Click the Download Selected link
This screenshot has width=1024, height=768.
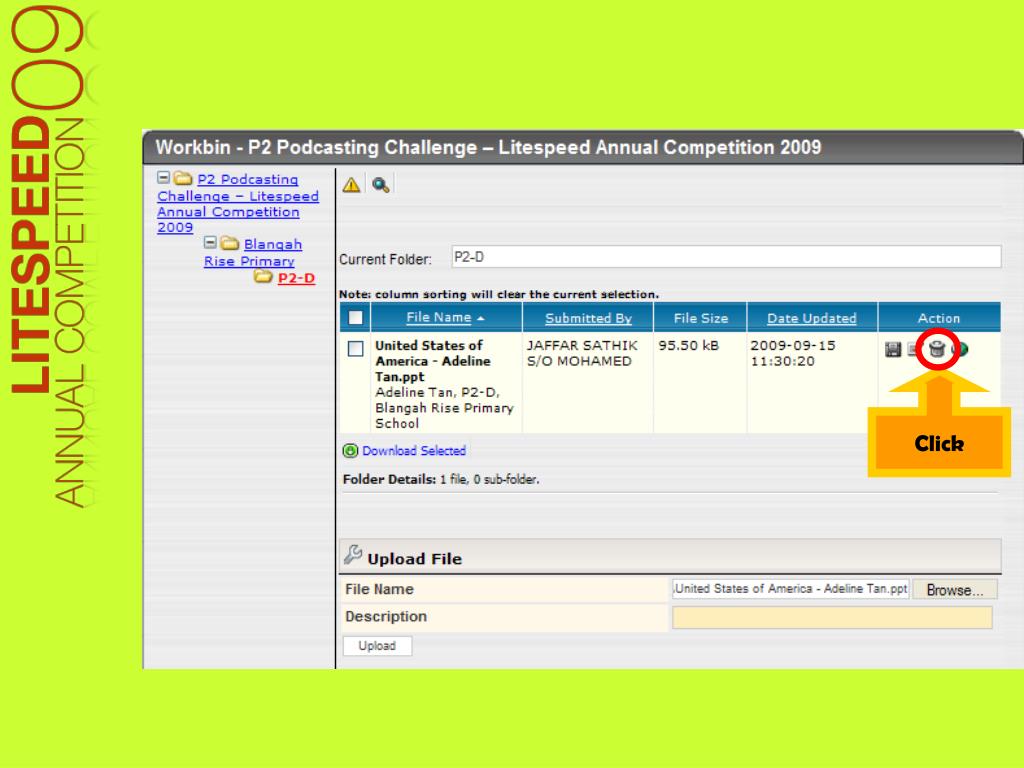point(414,451)
